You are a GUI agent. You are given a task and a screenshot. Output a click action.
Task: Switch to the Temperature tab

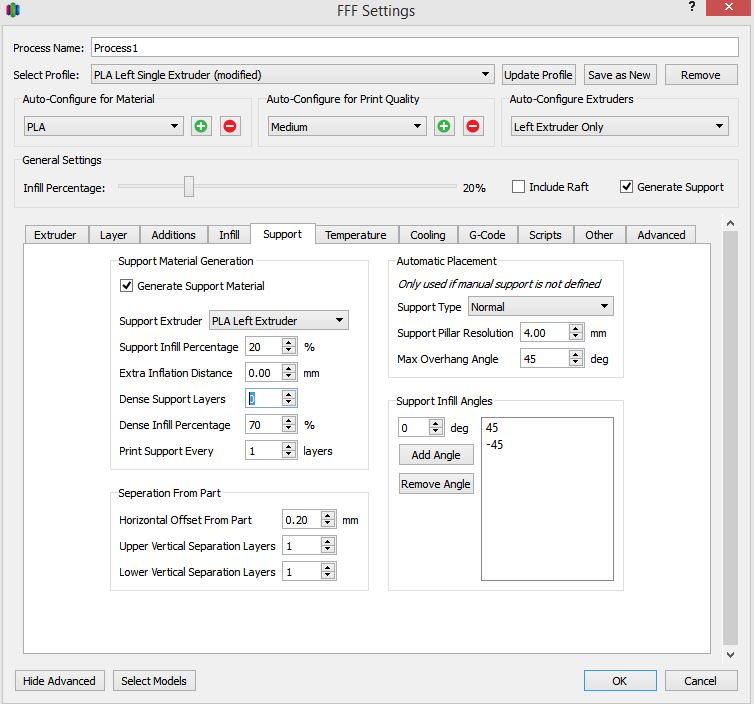point(355,235)
